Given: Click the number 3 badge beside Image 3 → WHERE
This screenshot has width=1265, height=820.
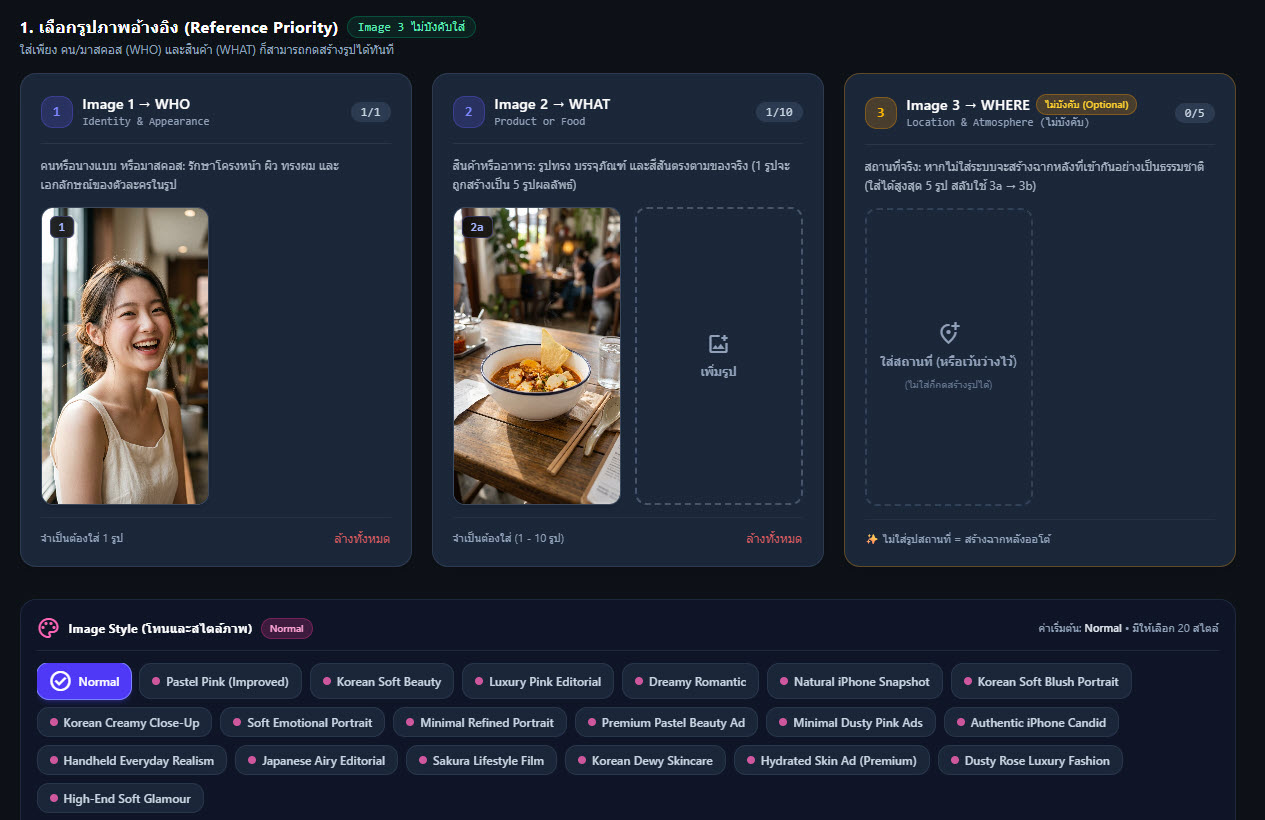Looking at the screenshot, I should click(881, 113).
